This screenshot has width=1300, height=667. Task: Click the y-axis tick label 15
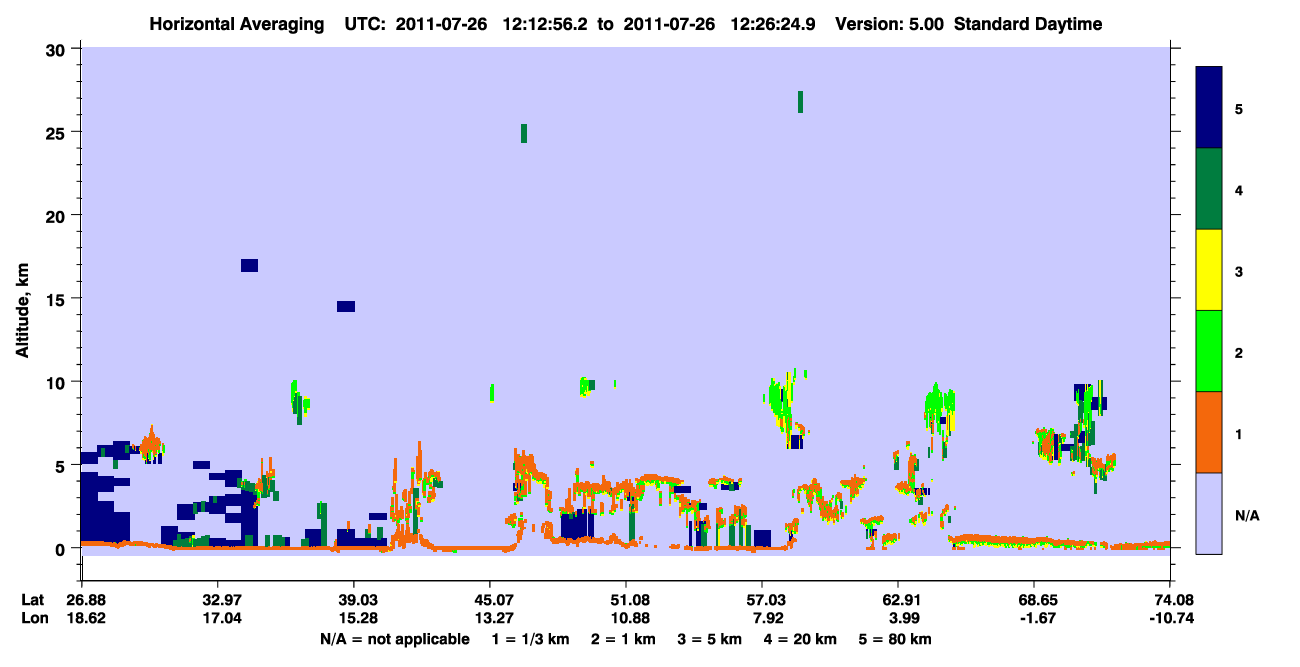[x=58, y=299]
